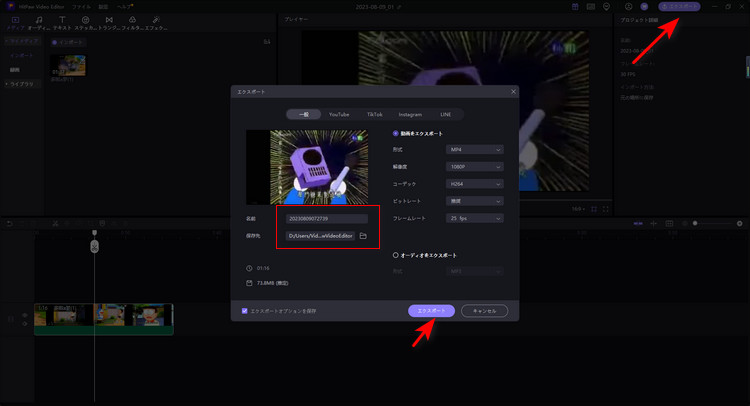Click the purple export button in dialog

pyautogui.click(x=431, y=311)
